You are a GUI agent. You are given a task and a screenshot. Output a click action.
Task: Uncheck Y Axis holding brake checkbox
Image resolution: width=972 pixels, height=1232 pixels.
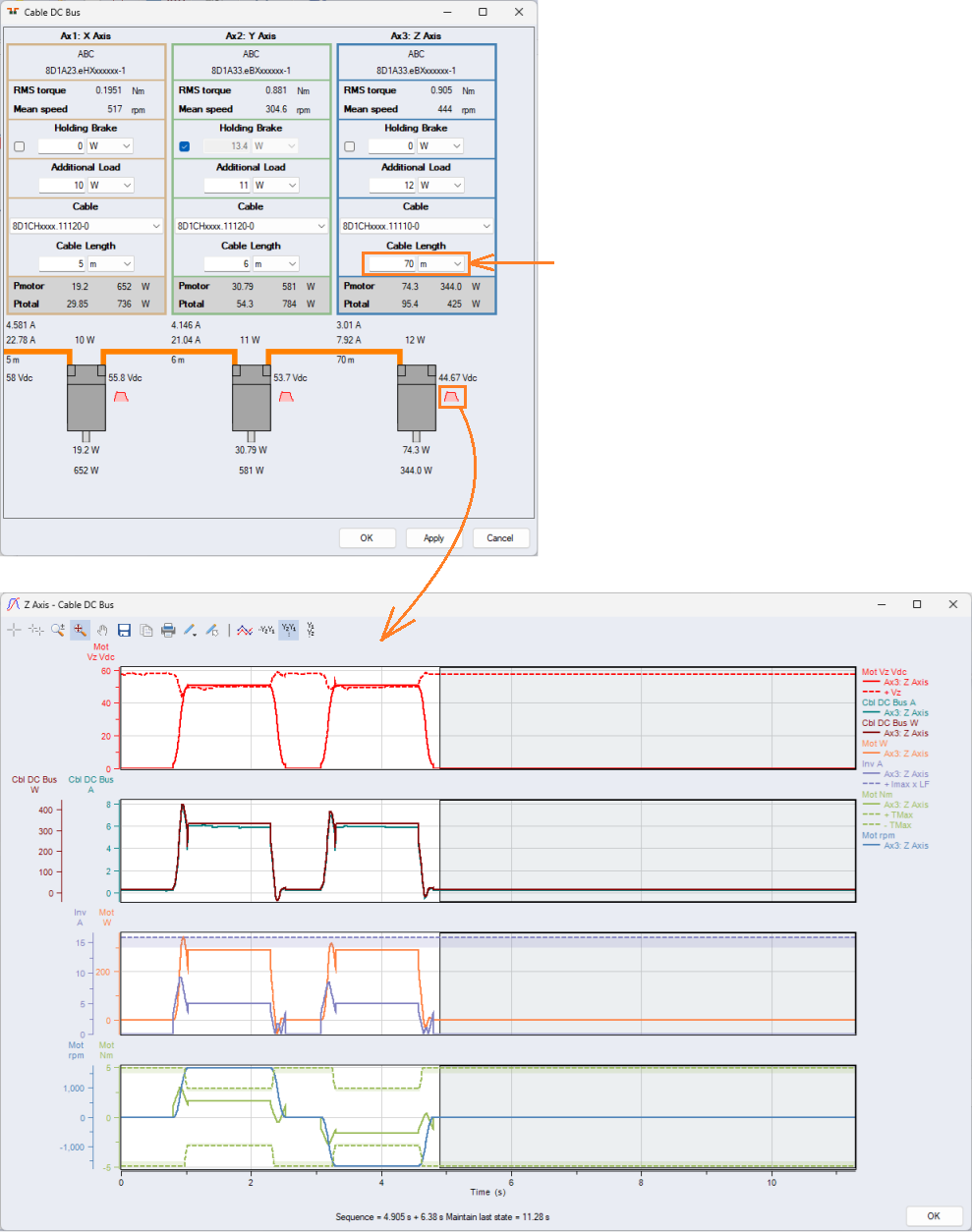[185, 146]
